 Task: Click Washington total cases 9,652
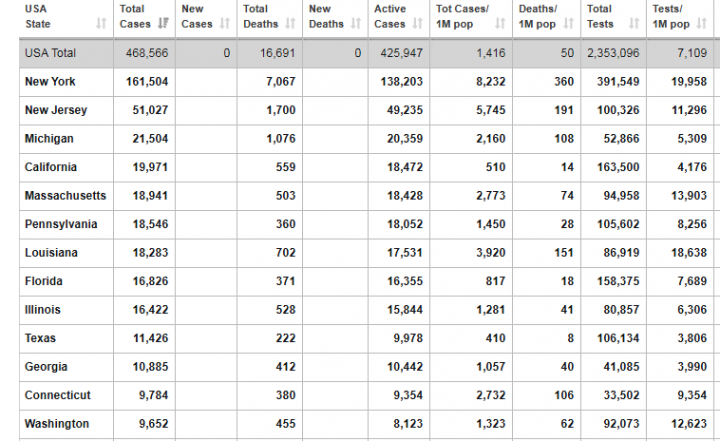153,424
